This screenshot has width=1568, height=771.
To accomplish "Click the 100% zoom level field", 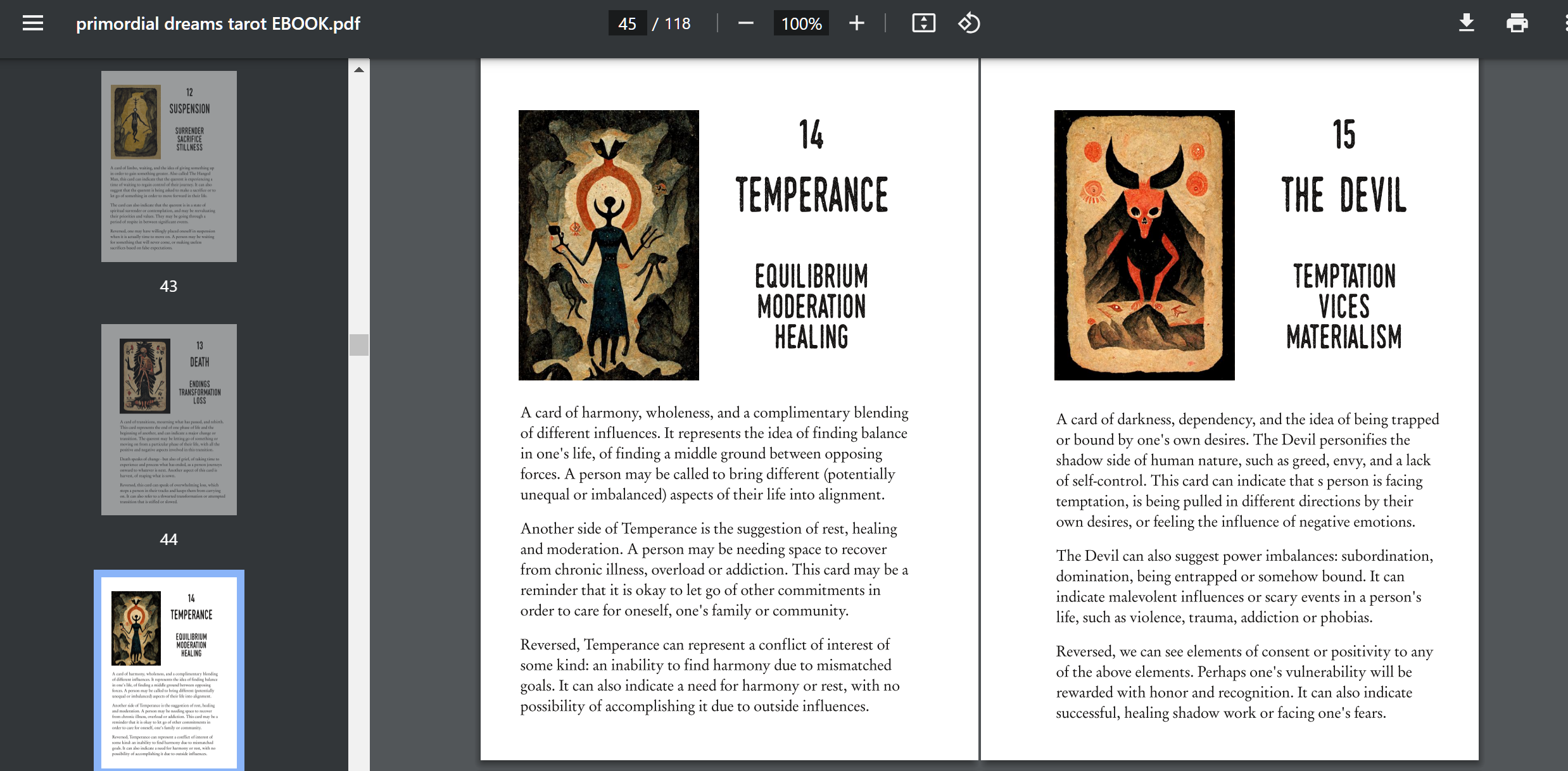I will [x=801, y=23].
